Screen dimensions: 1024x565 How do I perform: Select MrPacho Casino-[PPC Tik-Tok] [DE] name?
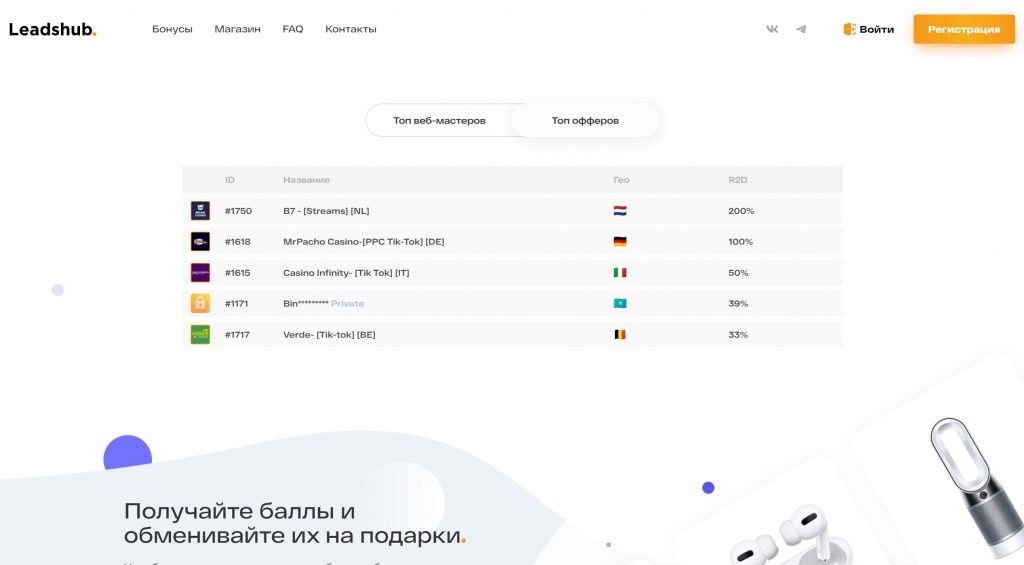[364, 242]
